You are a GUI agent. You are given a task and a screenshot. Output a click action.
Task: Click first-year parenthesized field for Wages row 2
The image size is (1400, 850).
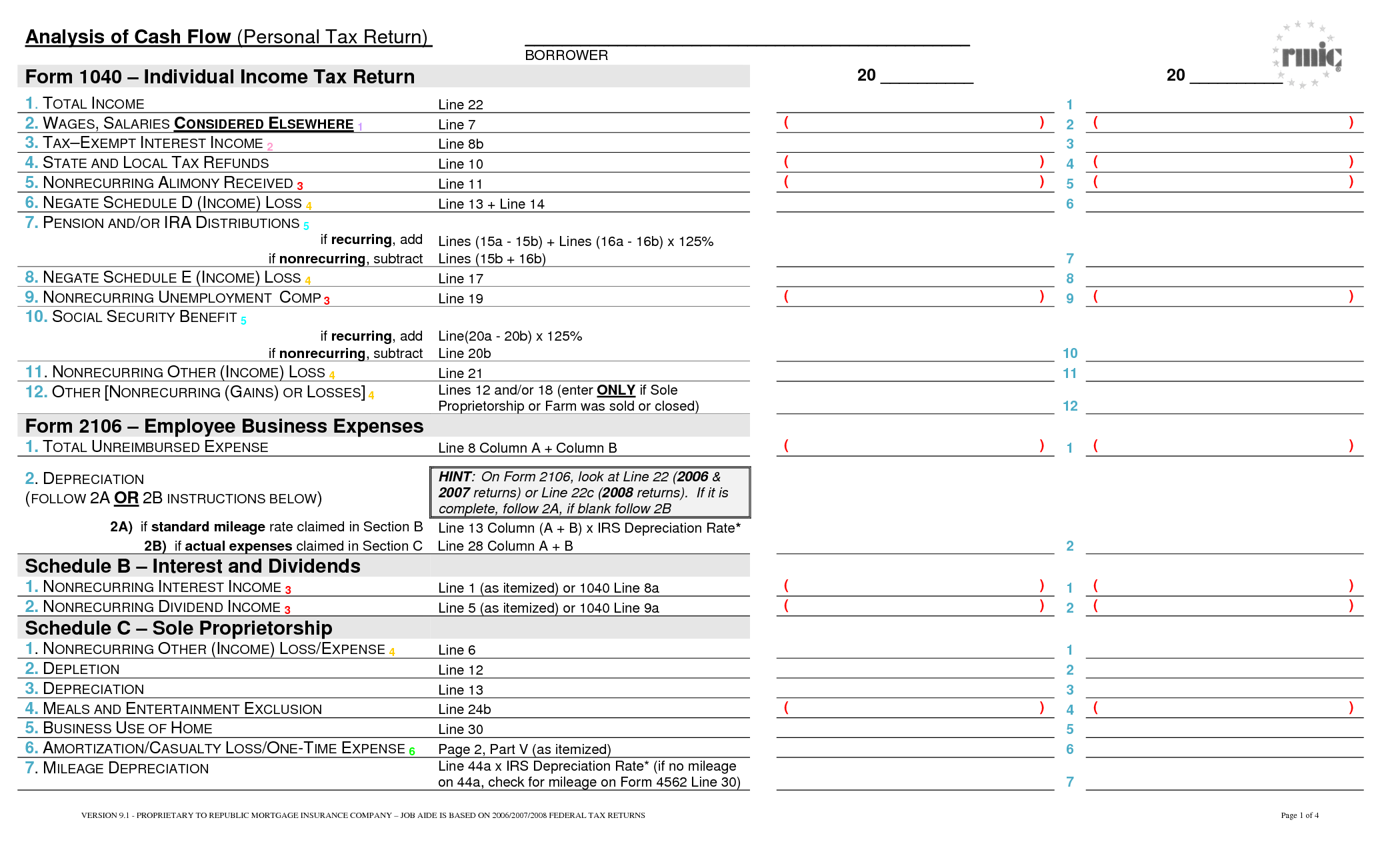tap(915, 123)
